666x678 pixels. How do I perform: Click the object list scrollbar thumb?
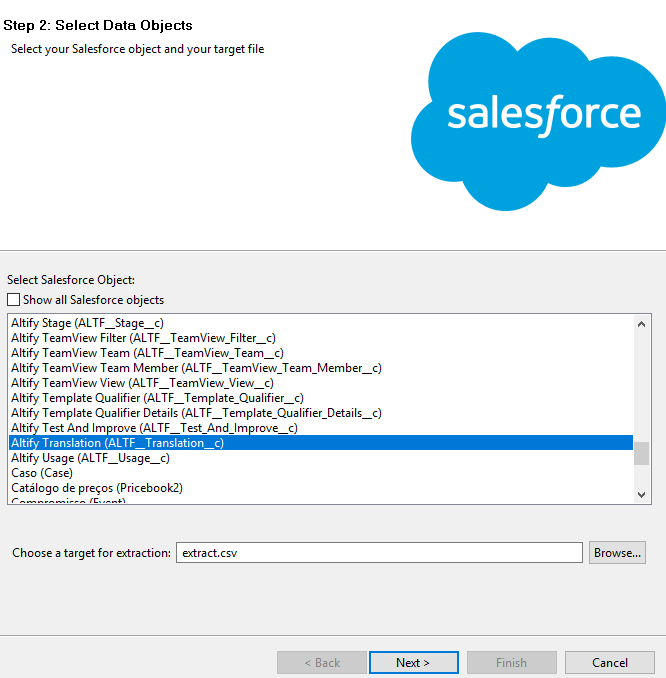coord(641,453)
